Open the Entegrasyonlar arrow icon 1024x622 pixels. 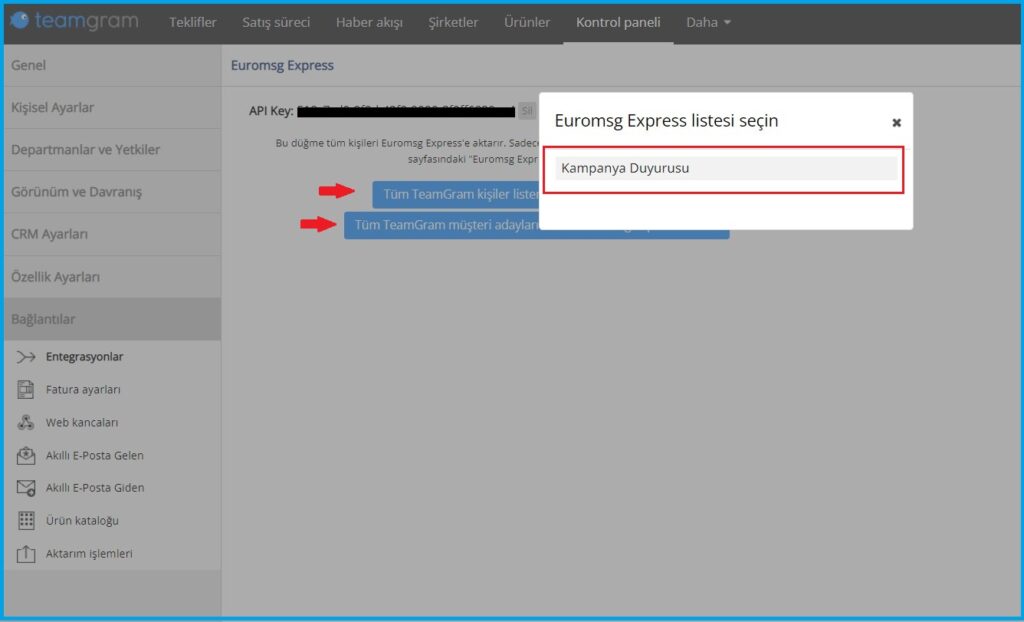(x=26, y=357)
